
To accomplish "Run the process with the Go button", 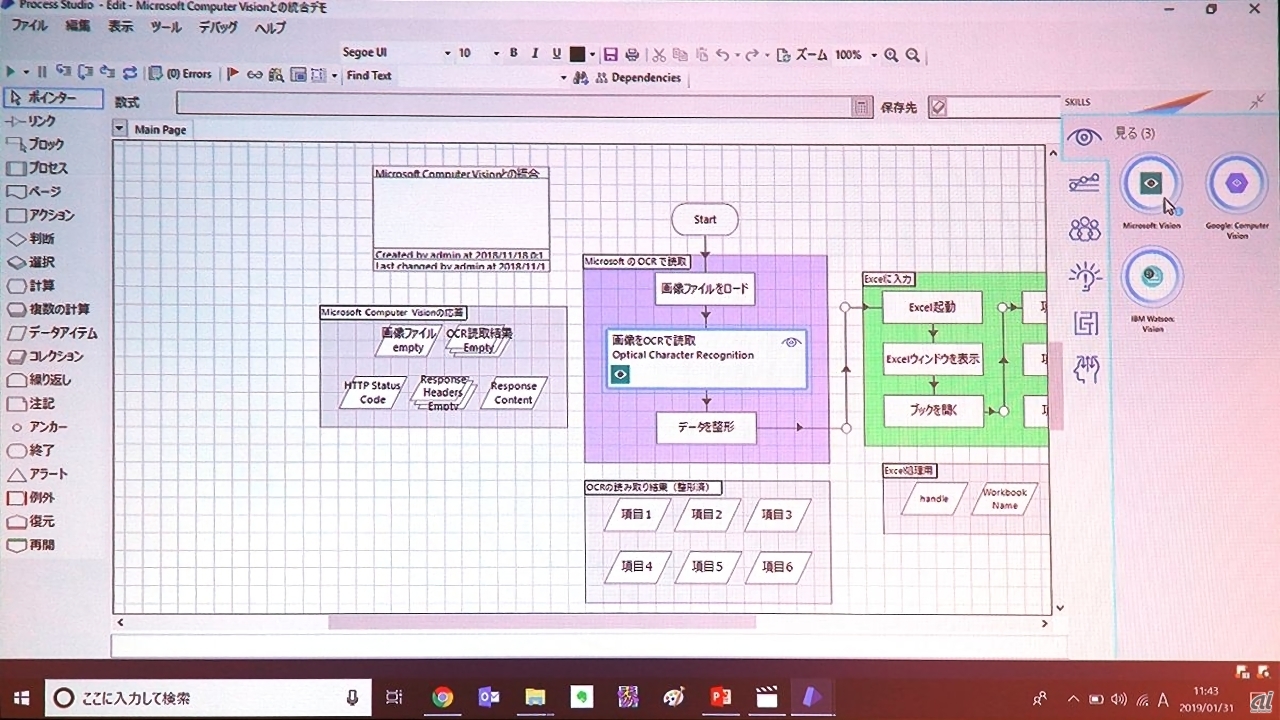I will 11,72.
